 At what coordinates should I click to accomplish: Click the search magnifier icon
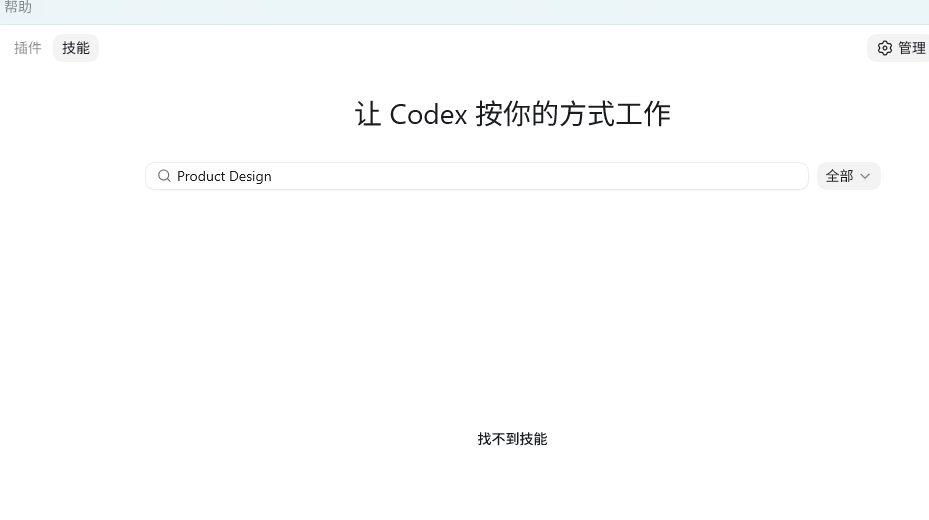164,176
